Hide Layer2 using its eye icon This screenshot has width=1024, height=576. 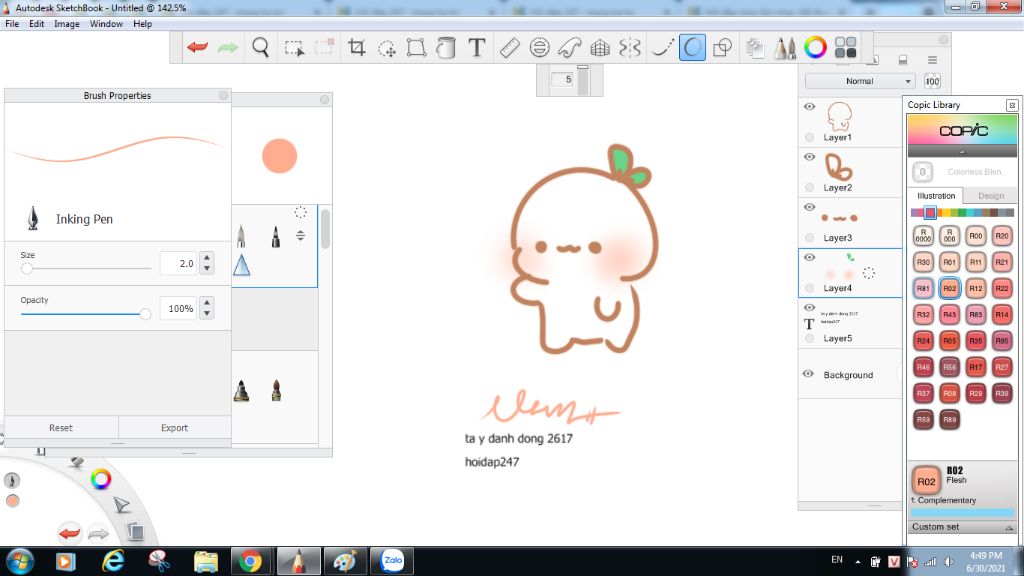pyautogui.click(x=809, y=157)
